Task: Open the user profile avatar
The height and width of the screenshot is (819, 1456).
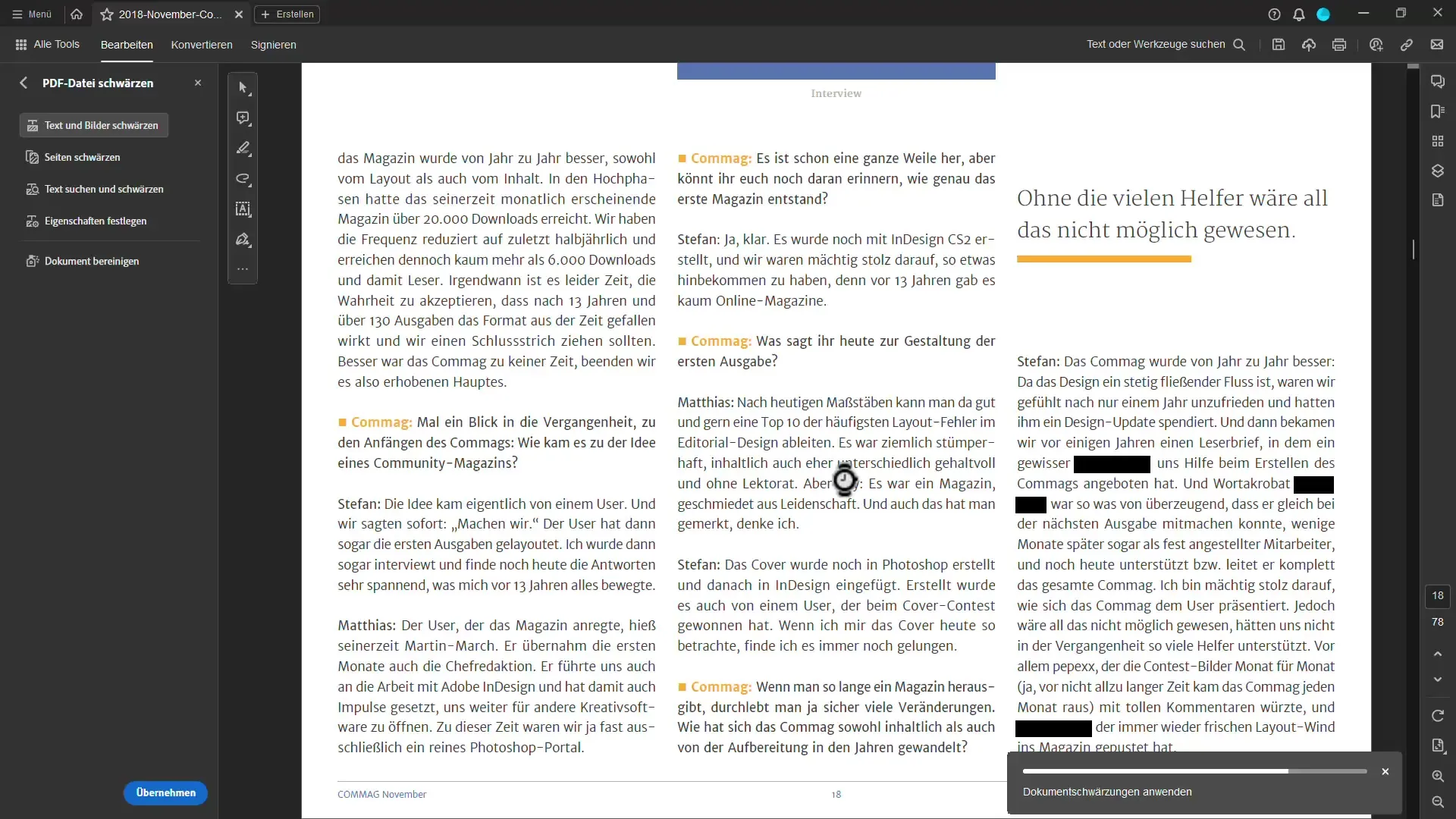Action: (x=1323, y=14)
